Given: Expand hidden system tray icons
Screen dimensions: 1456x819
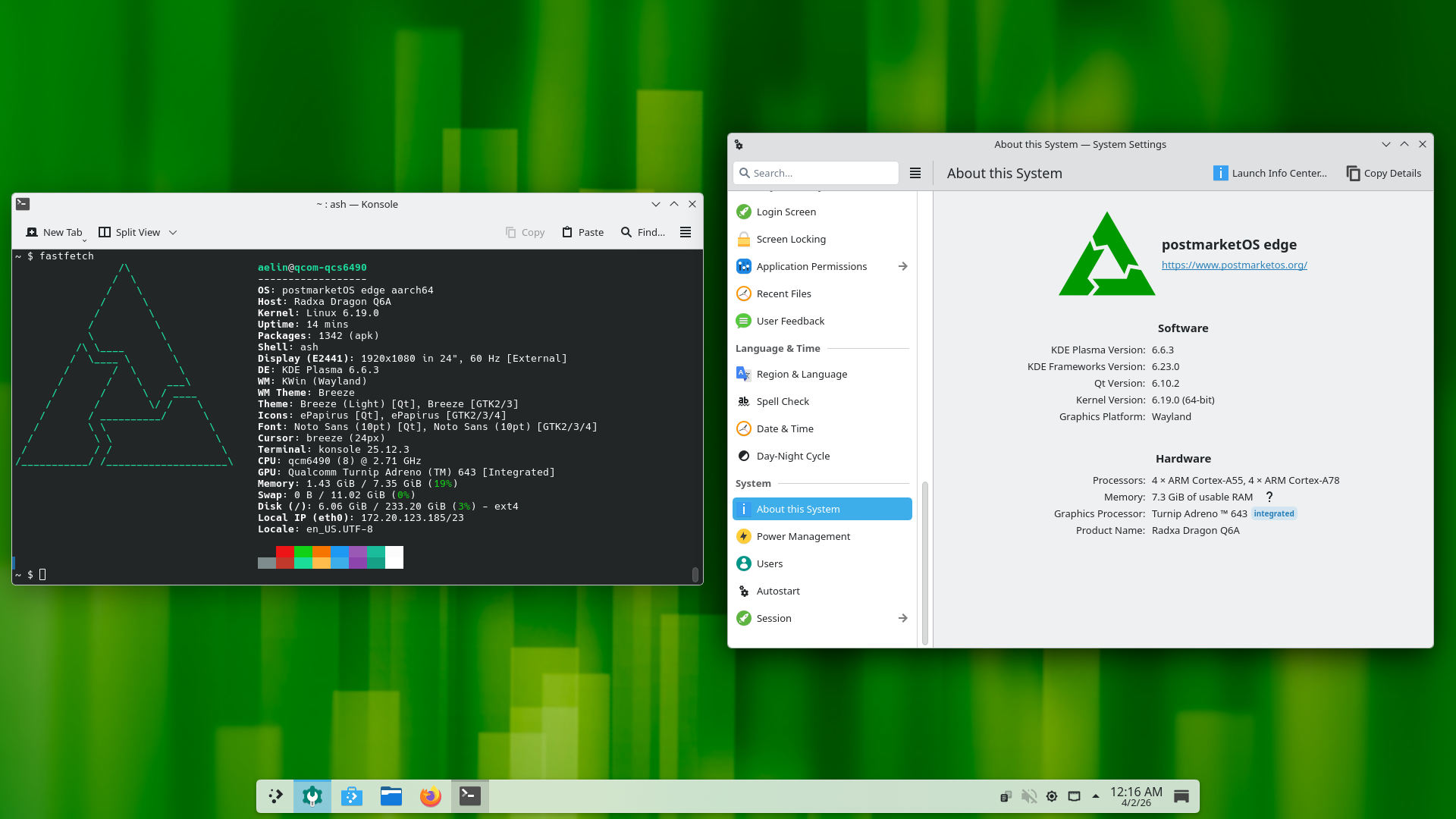Looking at the screenshot, I should pos(1095,796).
